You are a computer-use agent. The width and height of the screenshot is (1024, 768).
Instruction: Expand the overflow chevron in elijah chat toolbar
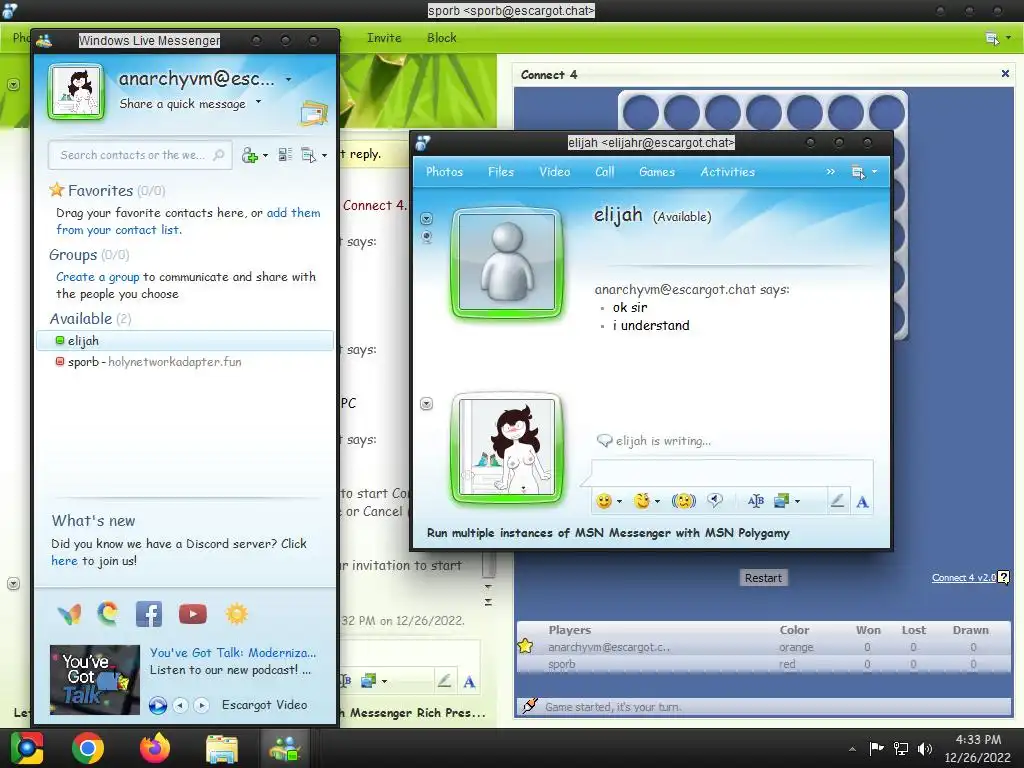(x=831, y=172)
